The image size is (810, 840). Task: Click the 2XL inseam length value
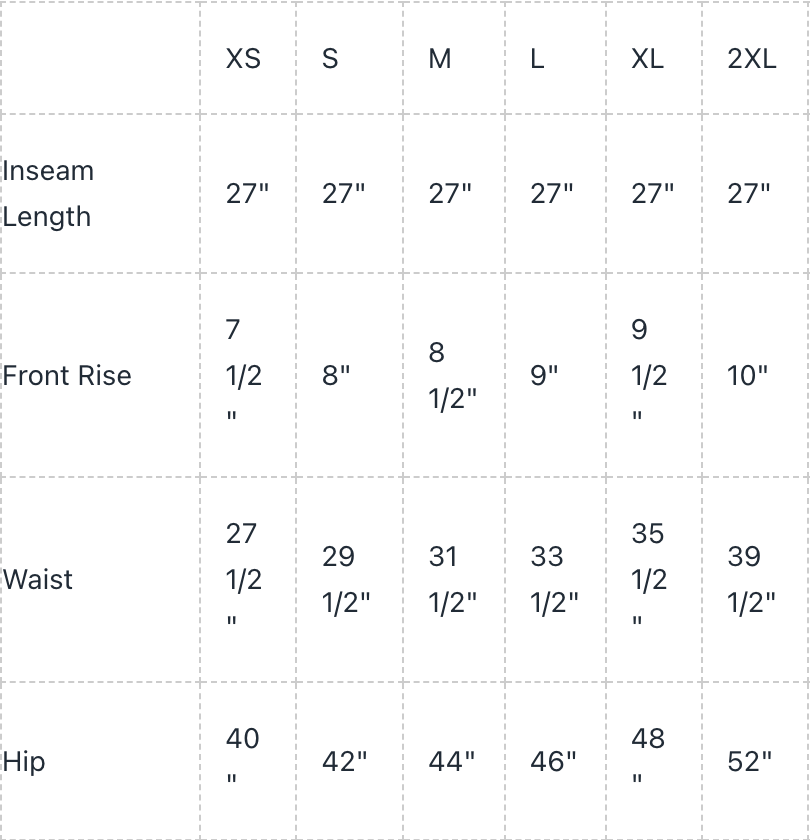click(x=749, y=193)
